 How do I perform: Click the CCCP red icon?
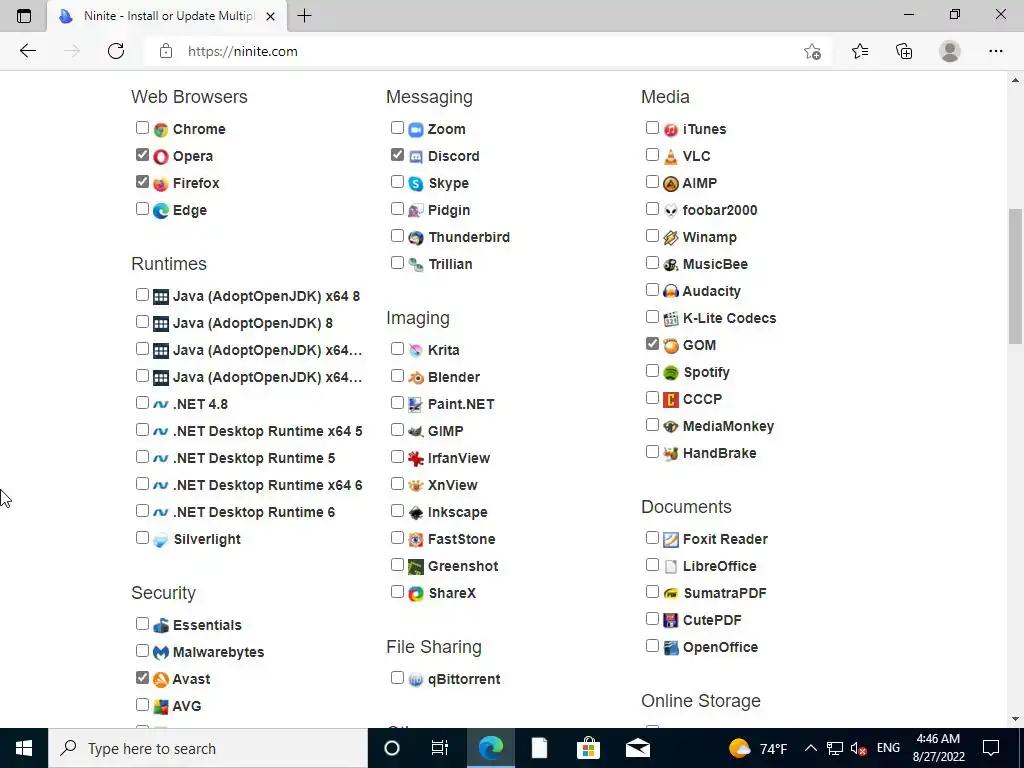671,399
